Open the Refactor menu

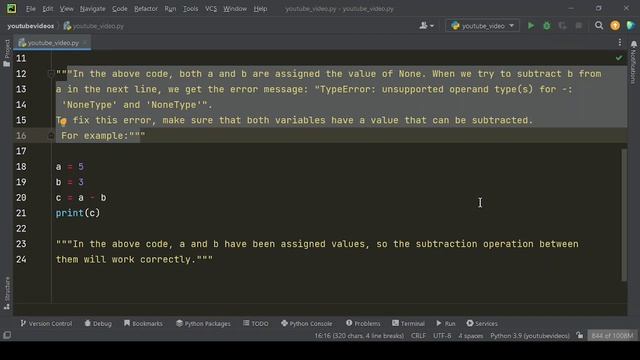pyautogui.click(x=146, y=9)
